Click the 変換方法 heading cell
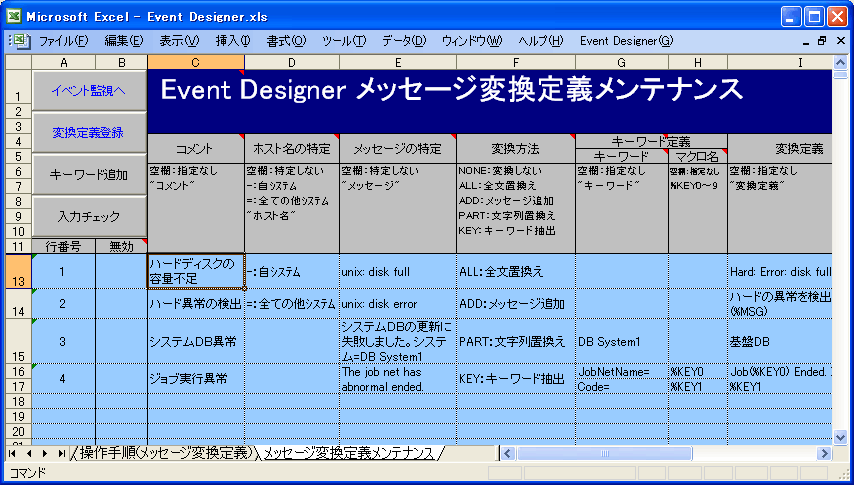This screenshot has width=854, height=485. coord(516,148)
